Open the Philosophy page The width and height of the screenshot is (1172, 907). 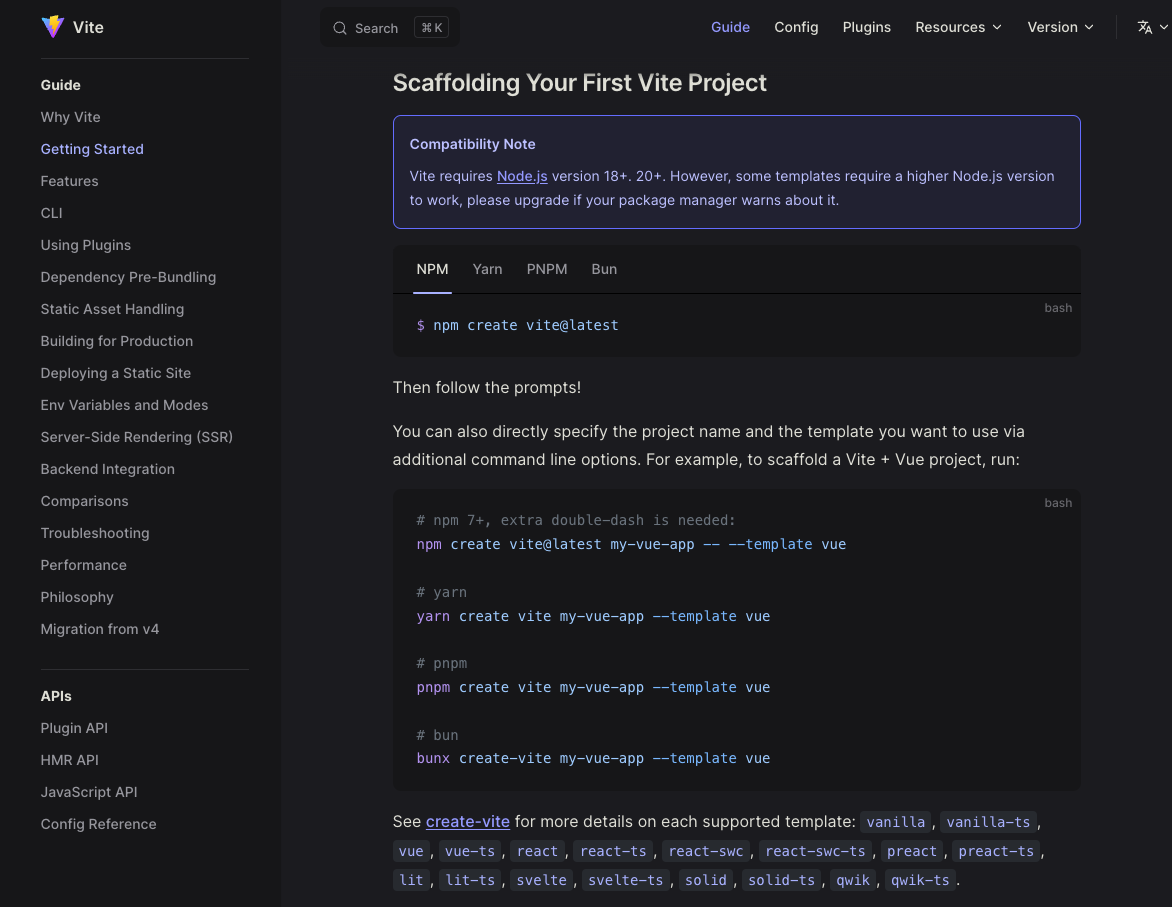[x=77, y=597]
